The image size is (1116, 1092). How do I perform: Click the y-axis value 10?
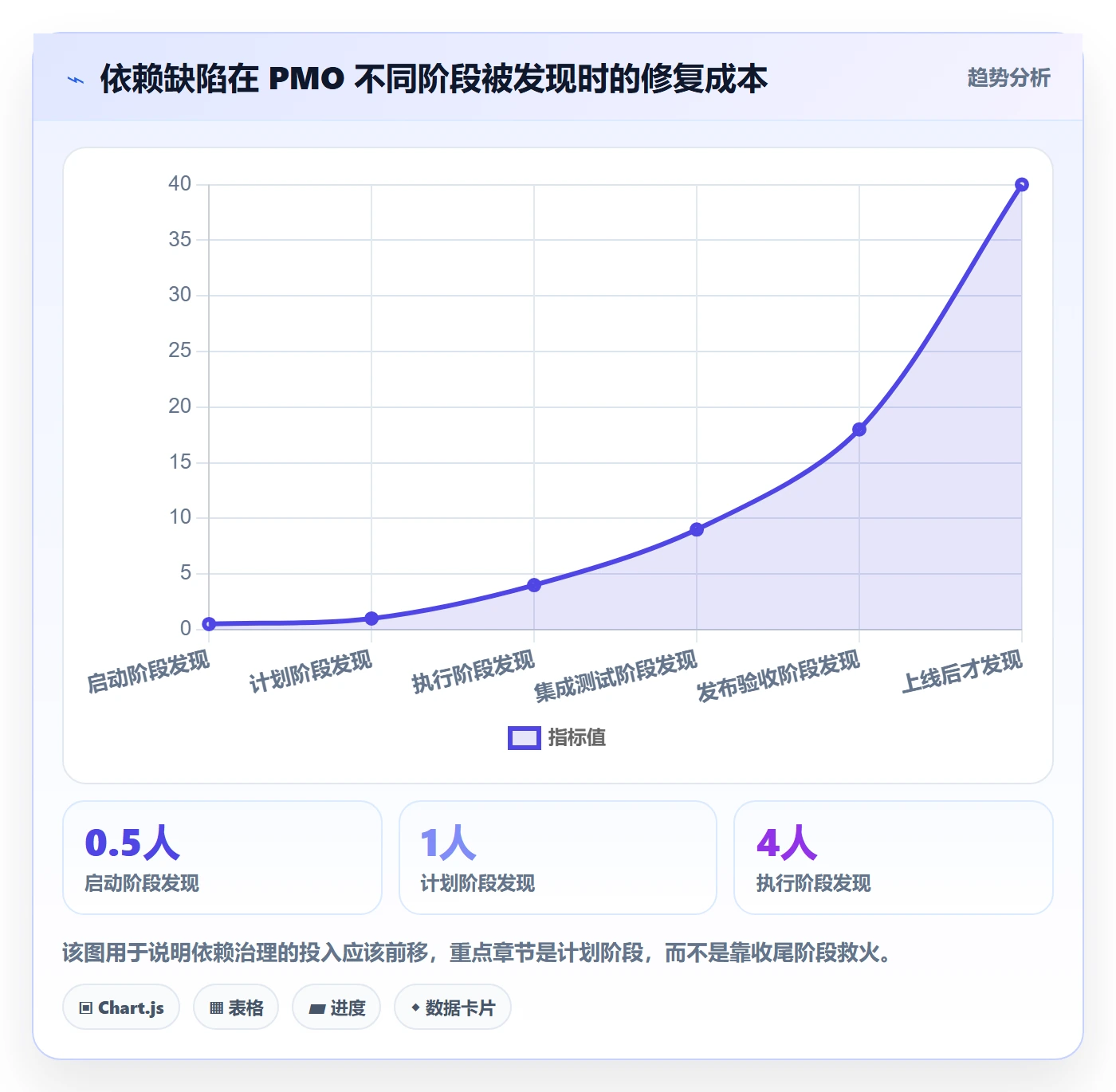point(180,517)
